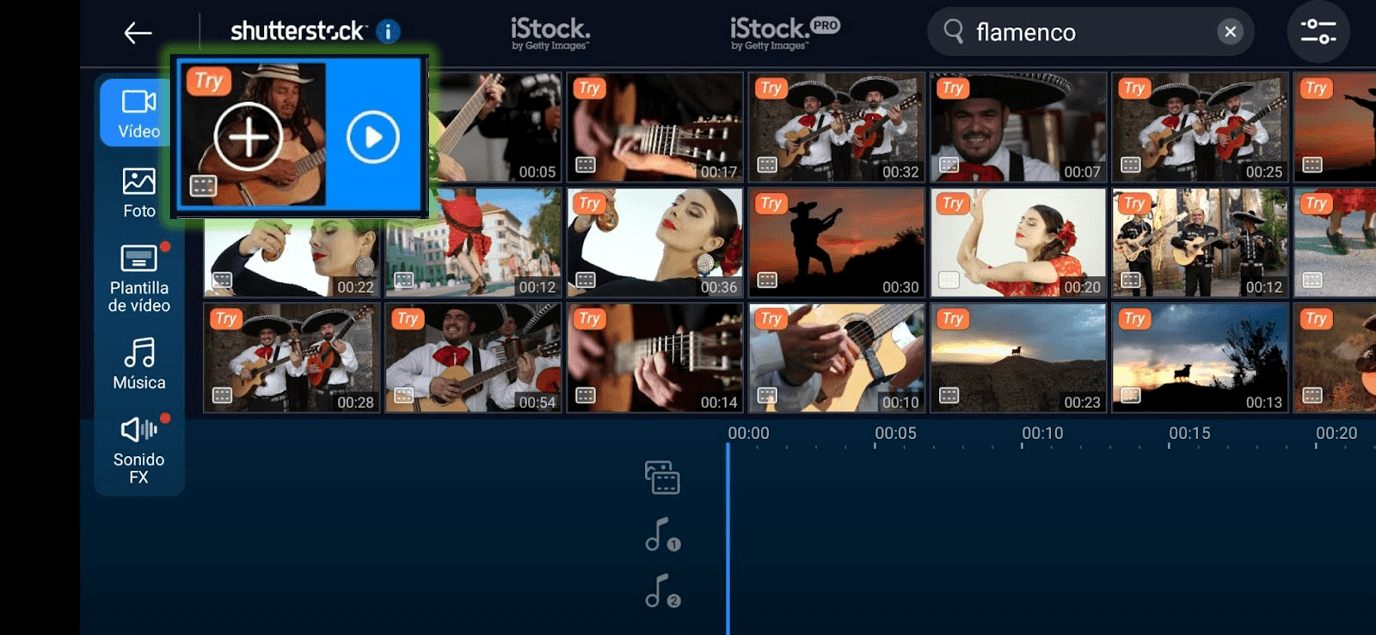Tap Try badge on 00:30 silhouette clip
The height and width of the screenshot is (635, 1376).
point(771,204)
